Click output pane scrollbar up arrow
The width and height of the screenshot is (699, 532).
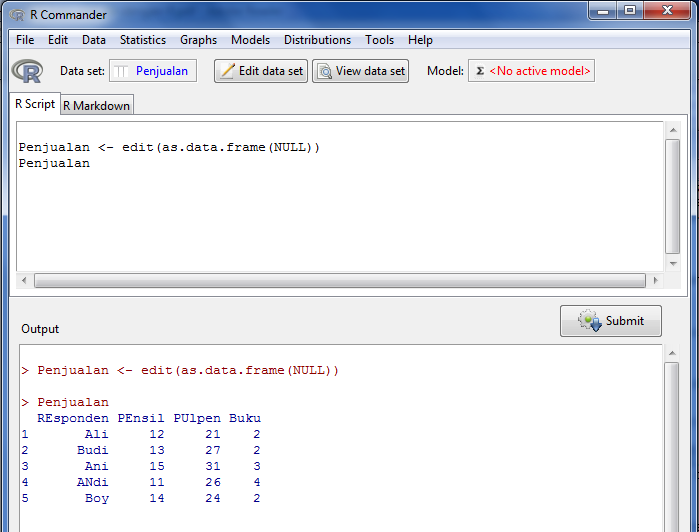click(x=673, y=353)
